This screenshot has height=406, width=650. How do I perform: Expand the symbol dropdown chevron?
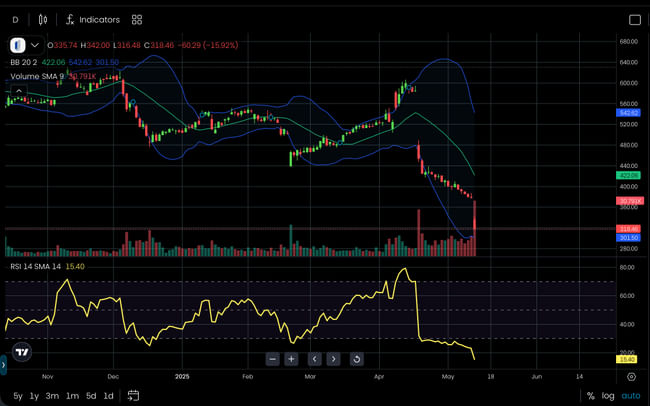36,45
